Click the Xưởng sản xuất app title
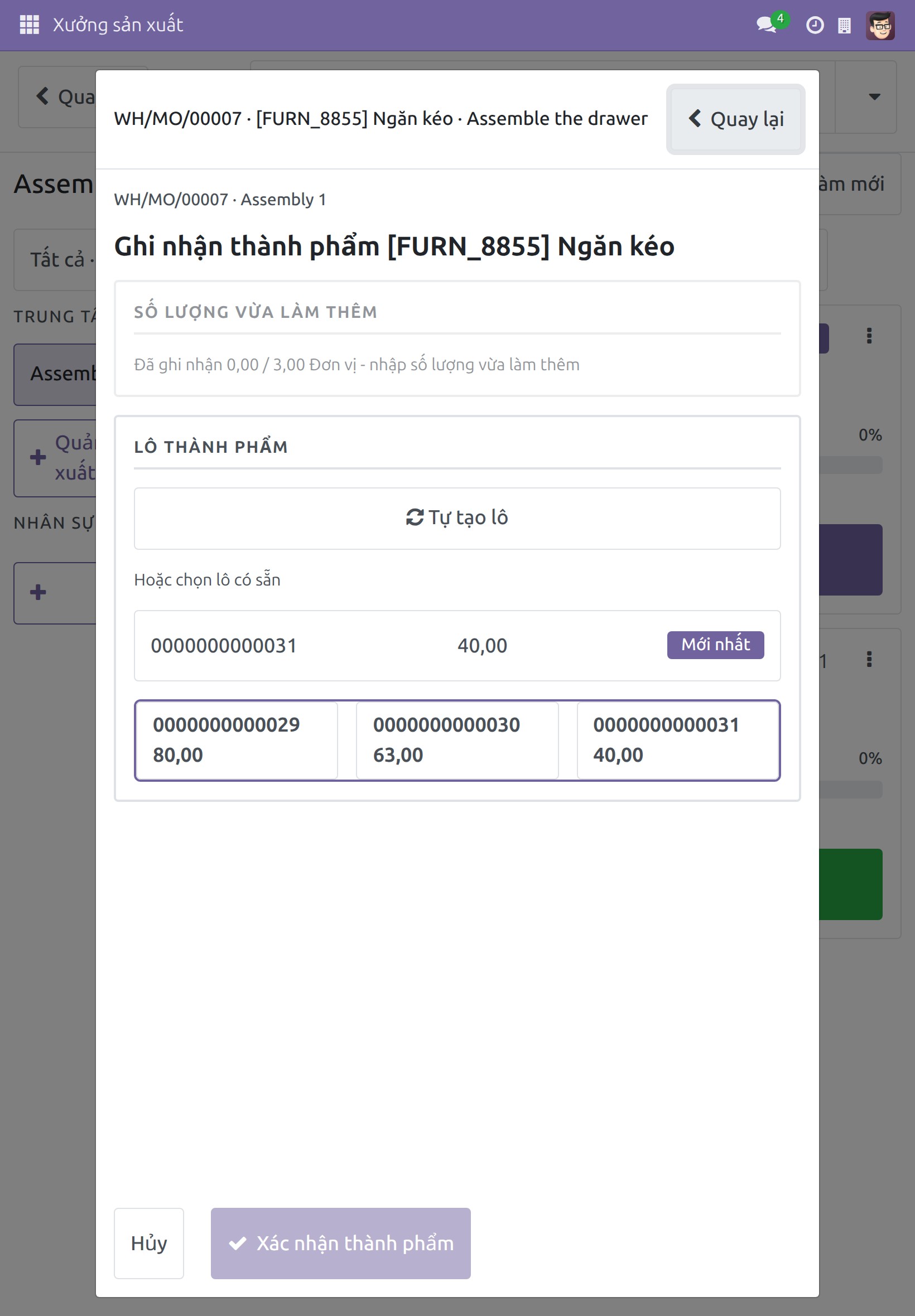The image size is (915, 1316). [118, 25]
